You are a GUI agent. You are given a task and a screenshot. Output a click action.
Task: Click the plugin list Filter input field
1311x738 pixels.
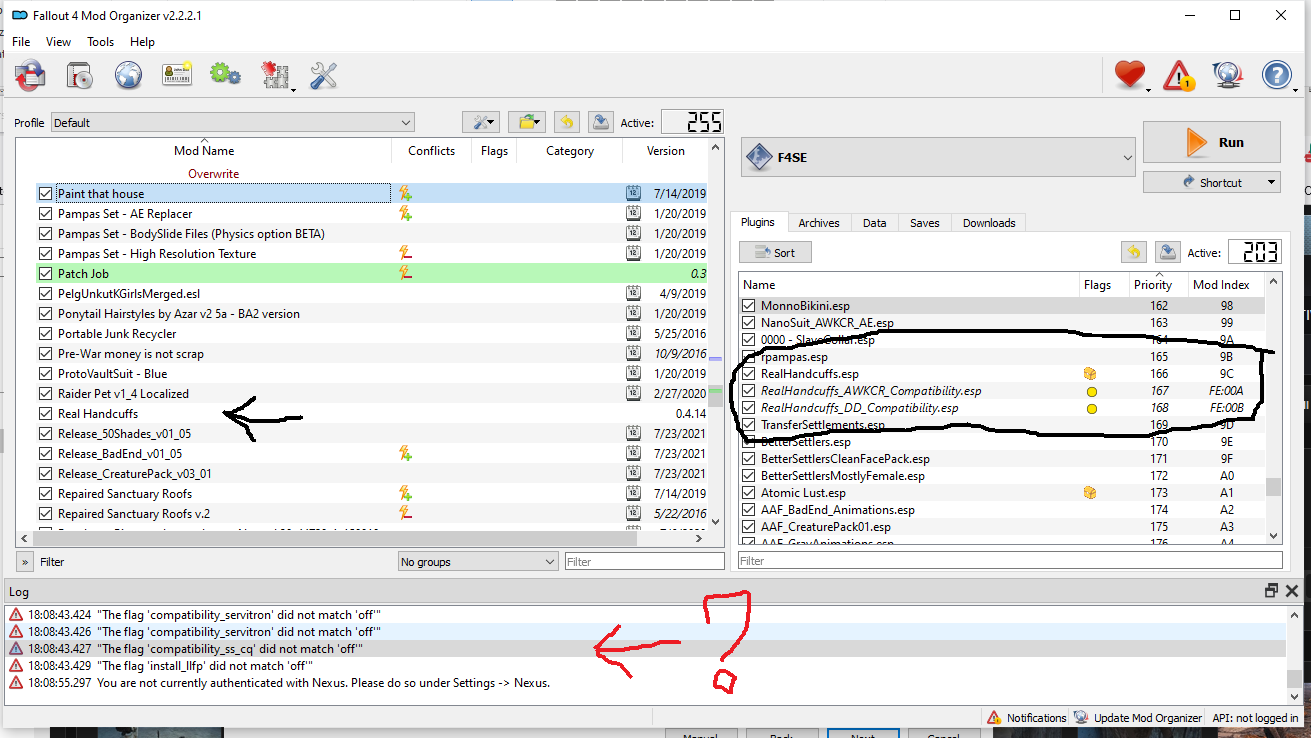[1009, 561]
